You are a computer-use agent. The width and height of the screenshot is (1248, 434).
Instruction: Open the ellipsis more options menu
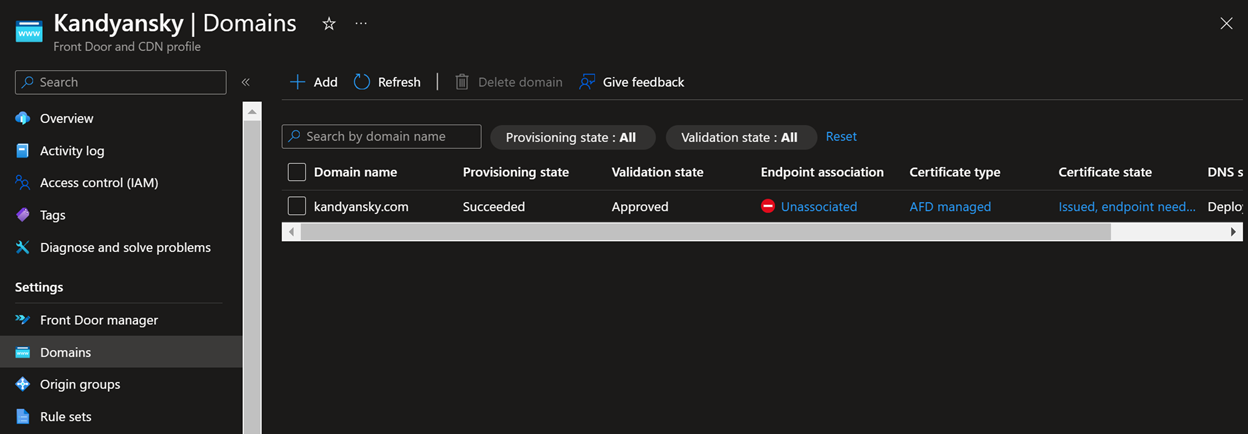click(x=361, y=24)
